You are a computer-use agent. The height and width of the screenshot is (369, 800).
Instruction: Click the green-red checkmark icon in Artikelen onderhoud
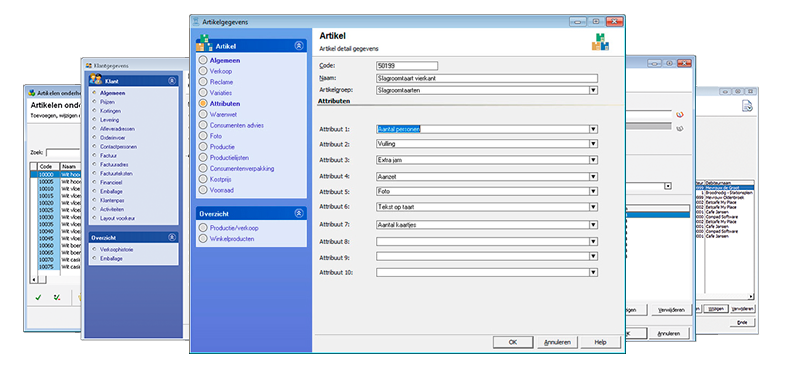(x=57, y=298)
